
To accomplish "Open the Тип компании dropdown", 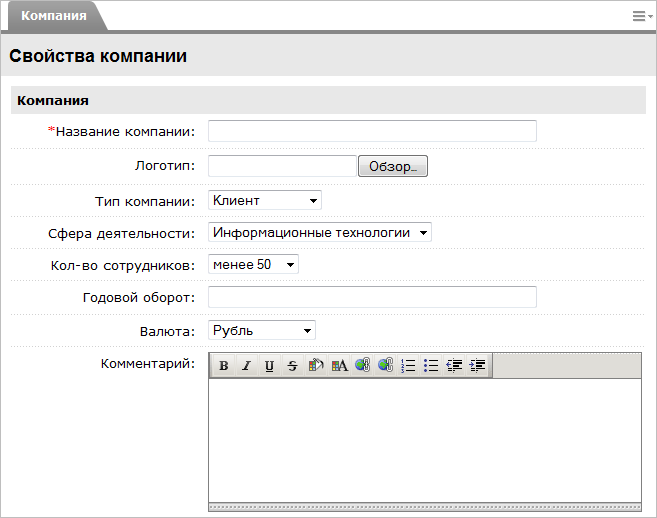I will tap(265, 200).
